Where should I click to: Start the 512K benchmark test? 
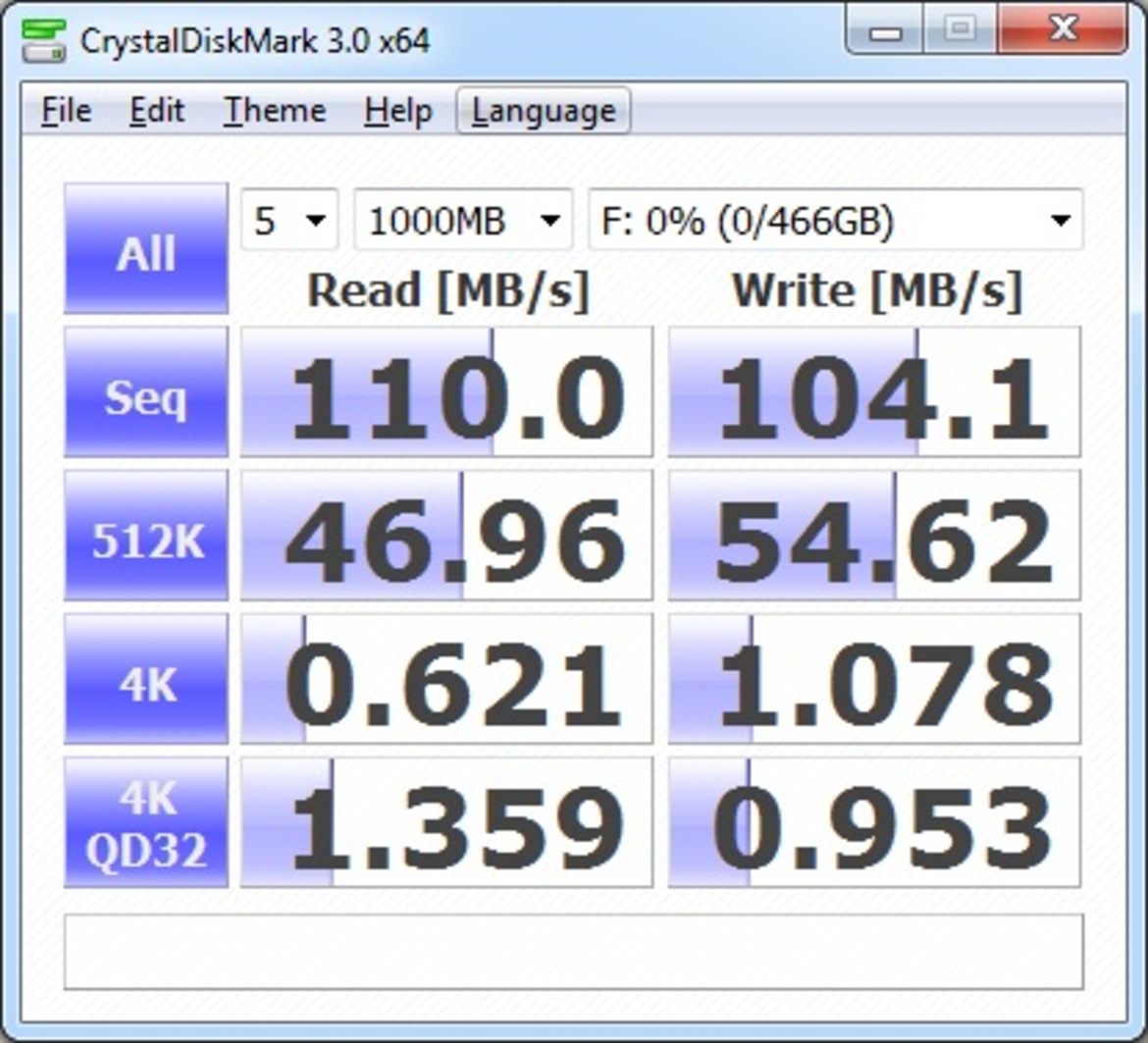coord(146,535)
